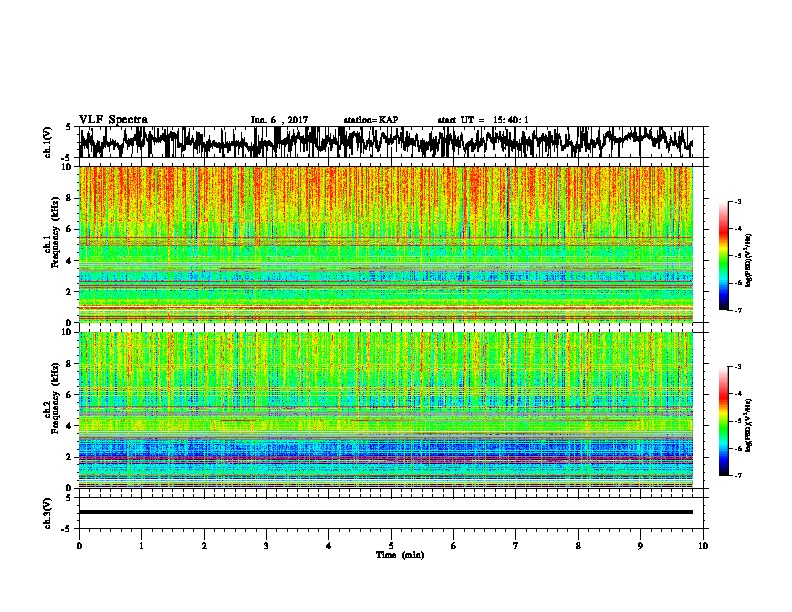Click the "4" kHz tick on the ch.2 frequency axis

(x=71, y=426)
